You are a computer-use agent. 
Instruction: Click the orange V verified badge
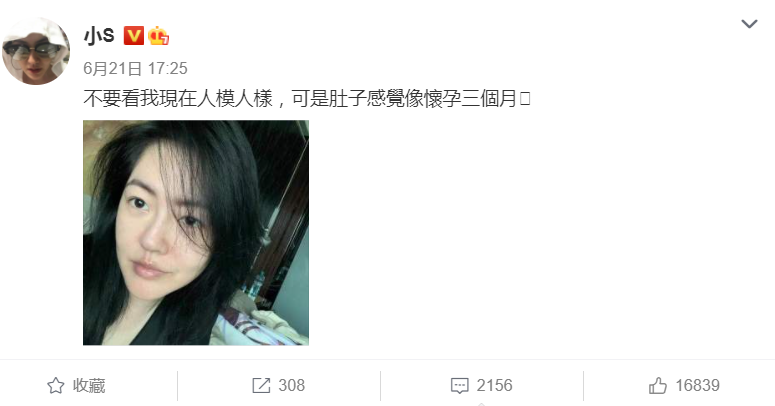pos(133,36)
